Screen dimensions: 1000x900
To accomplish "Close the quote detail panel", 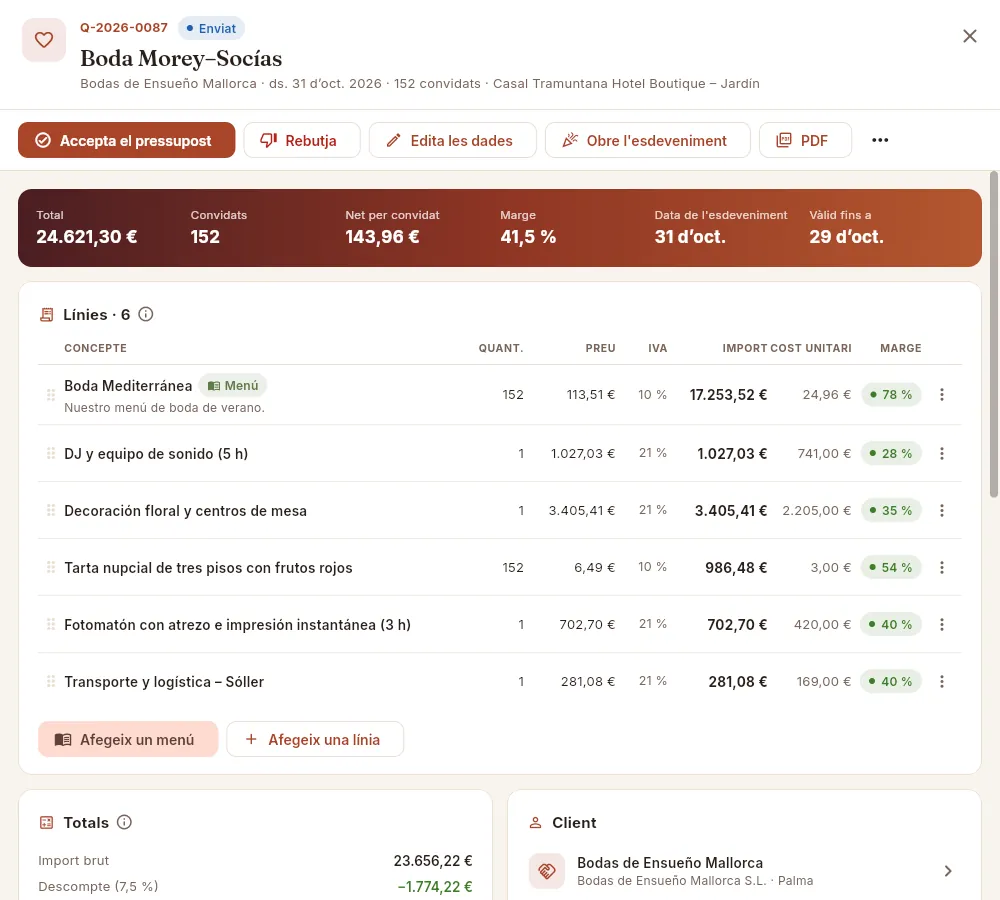I will point(969,36).
